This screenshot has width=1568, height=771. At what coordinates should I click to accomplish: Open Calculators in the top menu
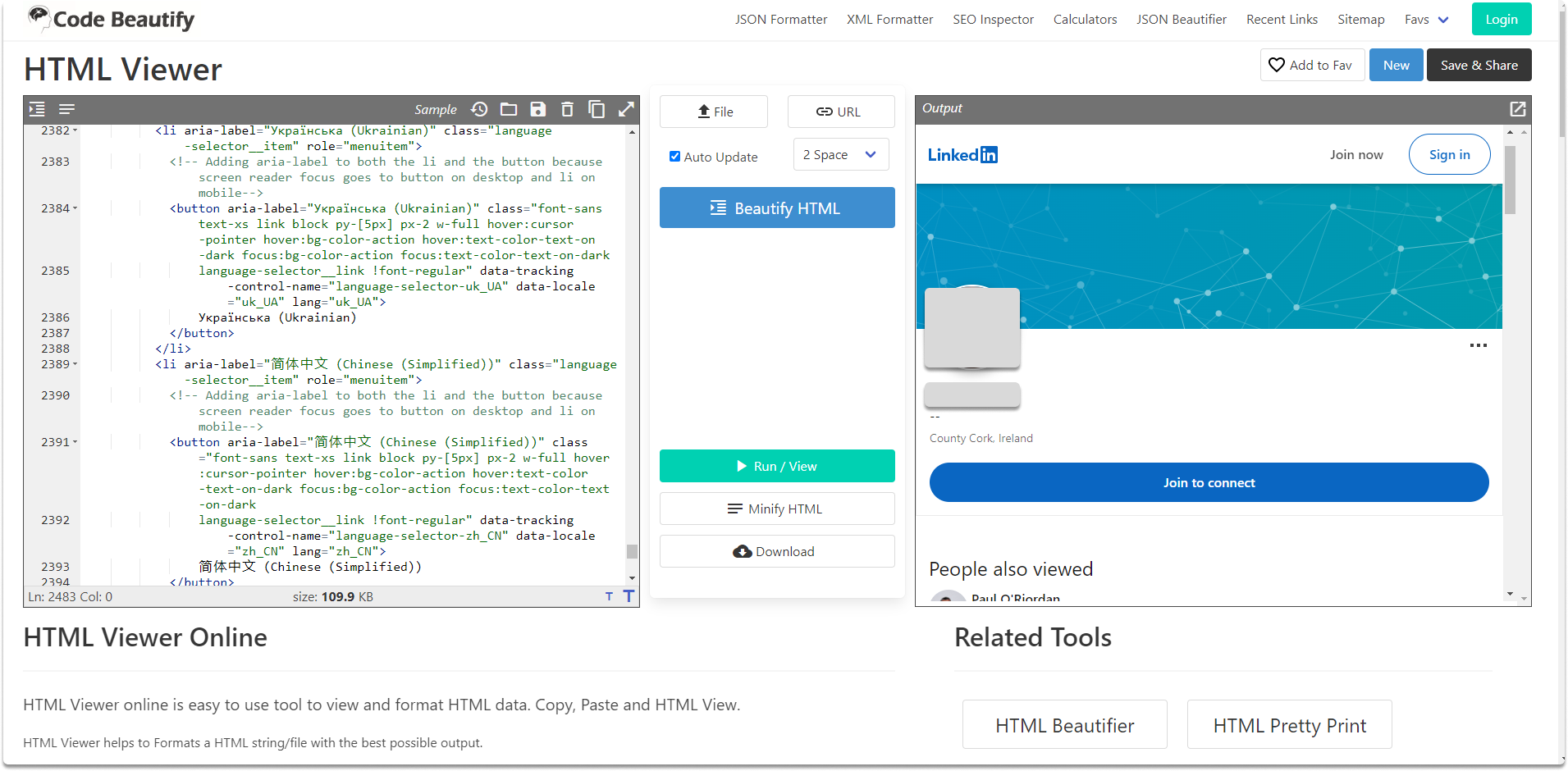pyautogui.click(x=1086, y=20)
